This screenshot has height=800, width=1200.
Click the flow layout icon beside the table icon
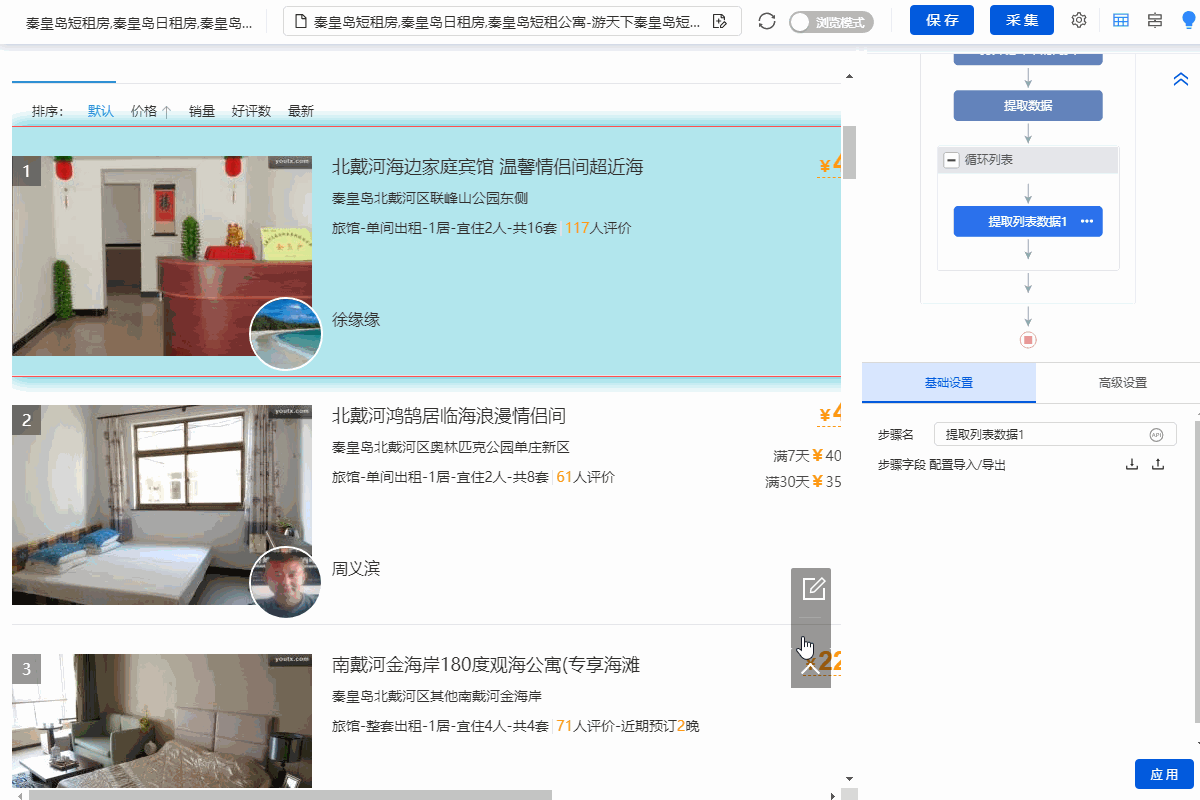point(1155,21)
